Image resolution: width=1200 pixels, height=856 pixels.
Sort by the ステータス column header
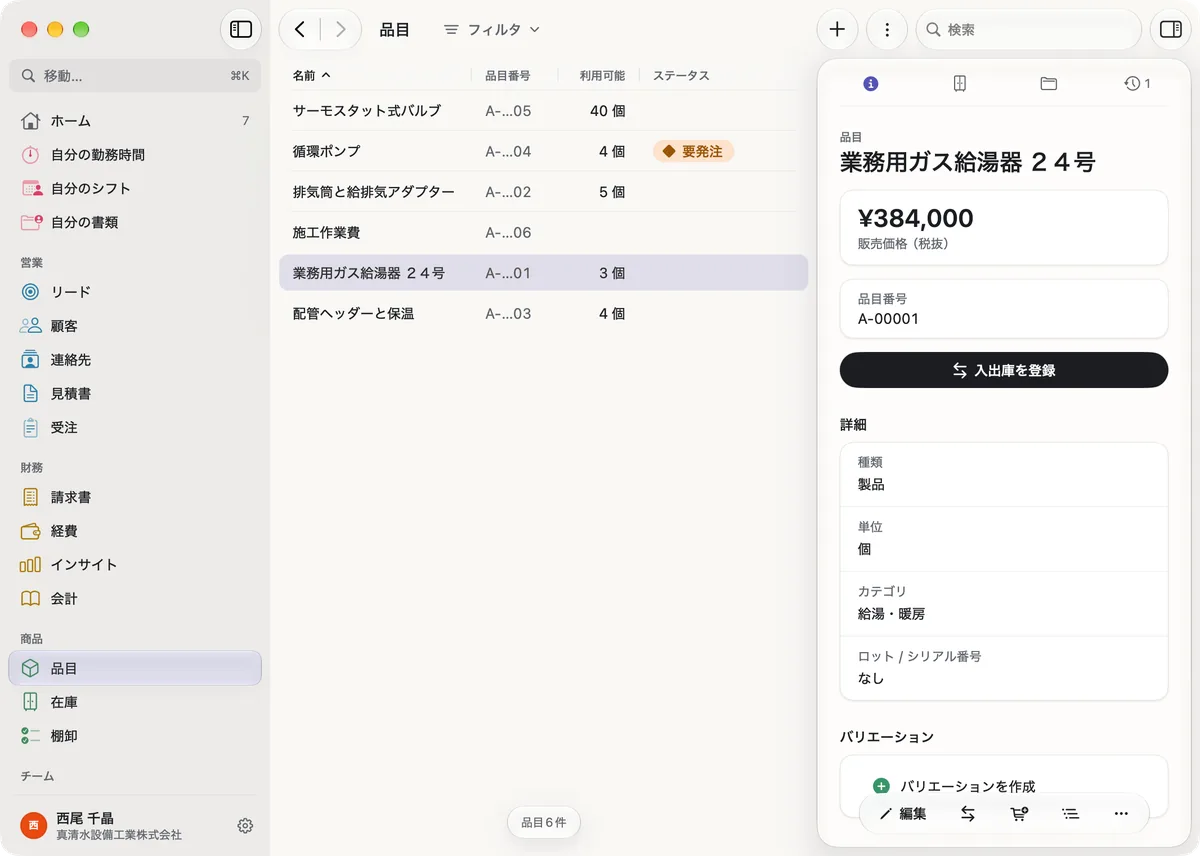(681, 76)
